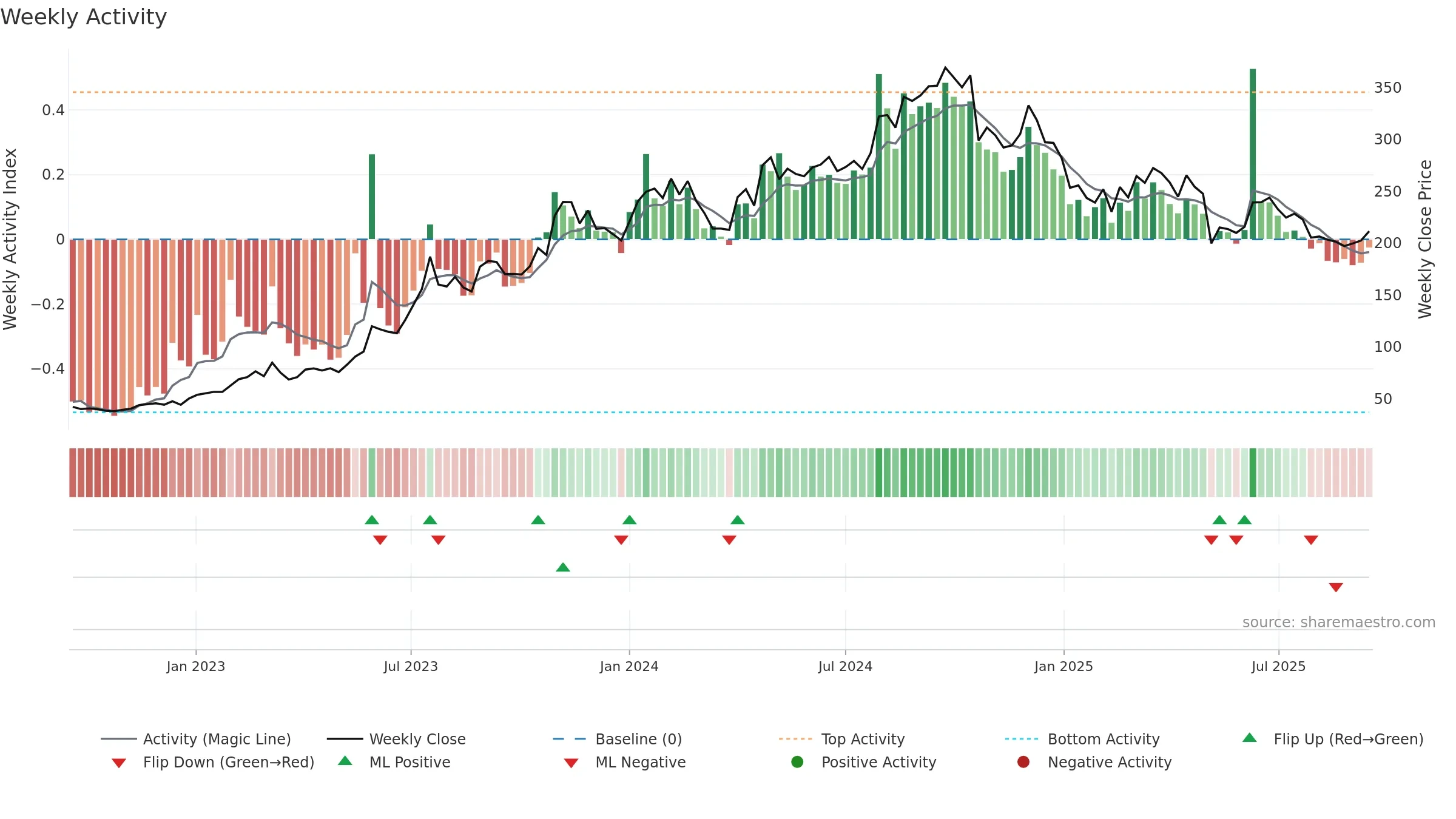Viewport: 1456px width, 819px height.
Task: Toggle the Bottom Activity legend entry
Action: pyautogui.click(x=1082, y=739)
